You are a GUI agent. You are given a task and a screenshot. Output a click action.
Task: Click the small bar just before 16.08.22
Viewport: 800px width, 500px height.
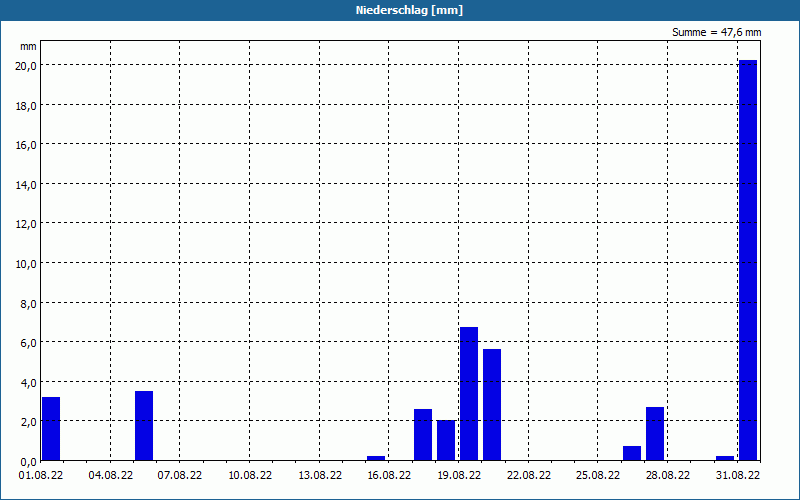click(x=376, y=458)
